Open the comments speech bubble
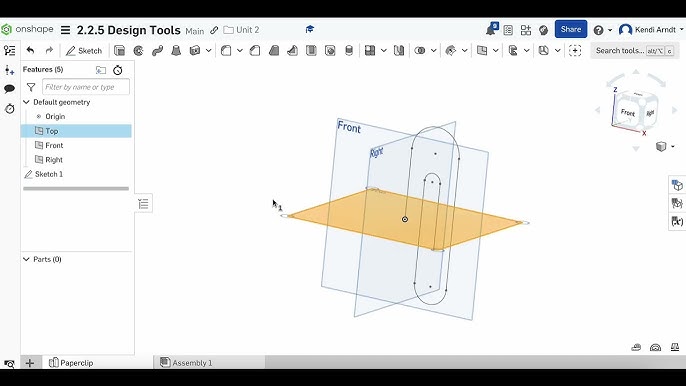The image size is (686, 386). click(x=9, y=89)
